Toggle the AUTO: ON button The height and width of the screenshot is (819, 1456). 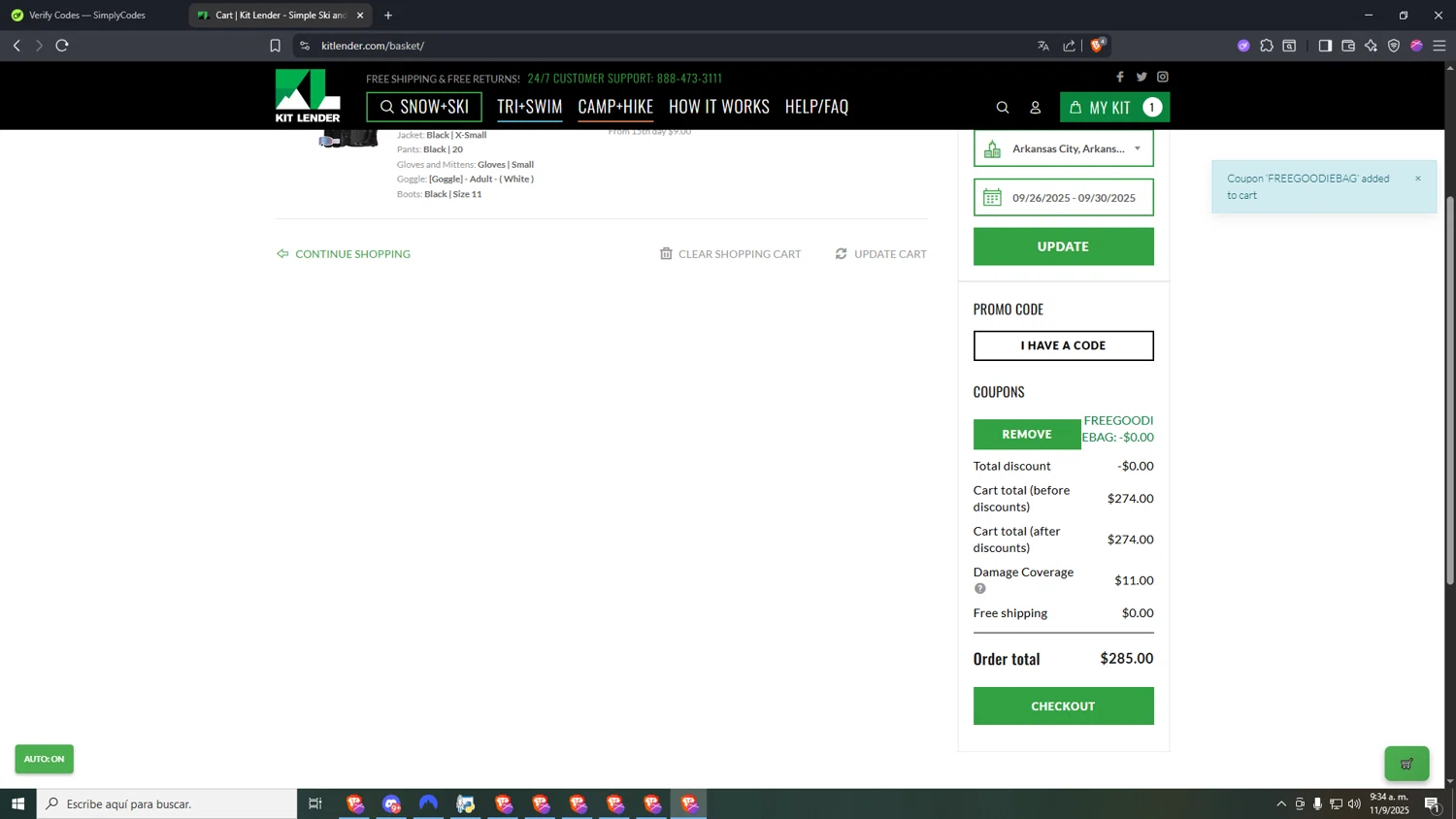(x=45, y=759)
